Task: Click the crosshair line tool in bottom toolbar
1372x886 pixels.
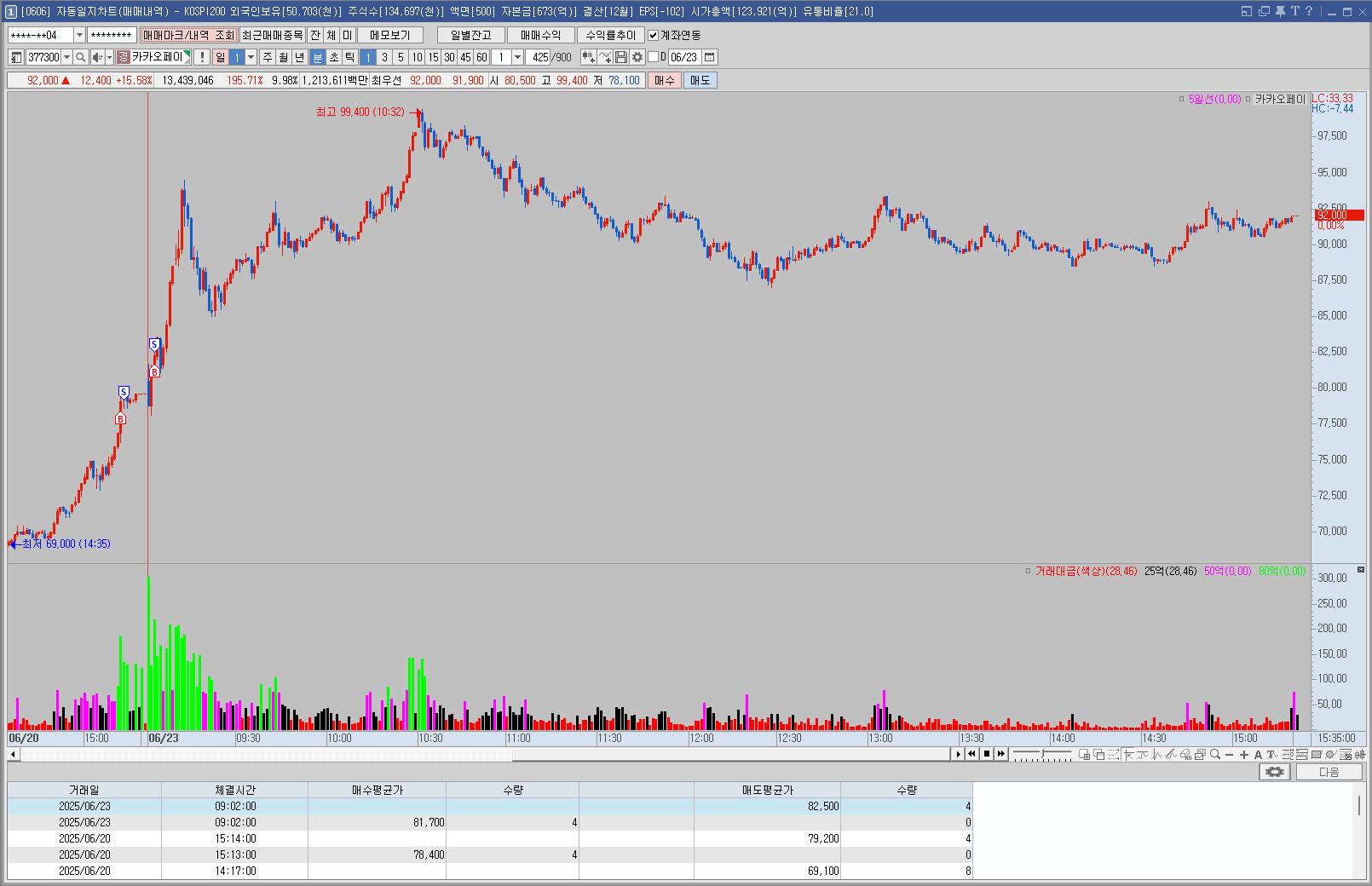Action: 1128,754
